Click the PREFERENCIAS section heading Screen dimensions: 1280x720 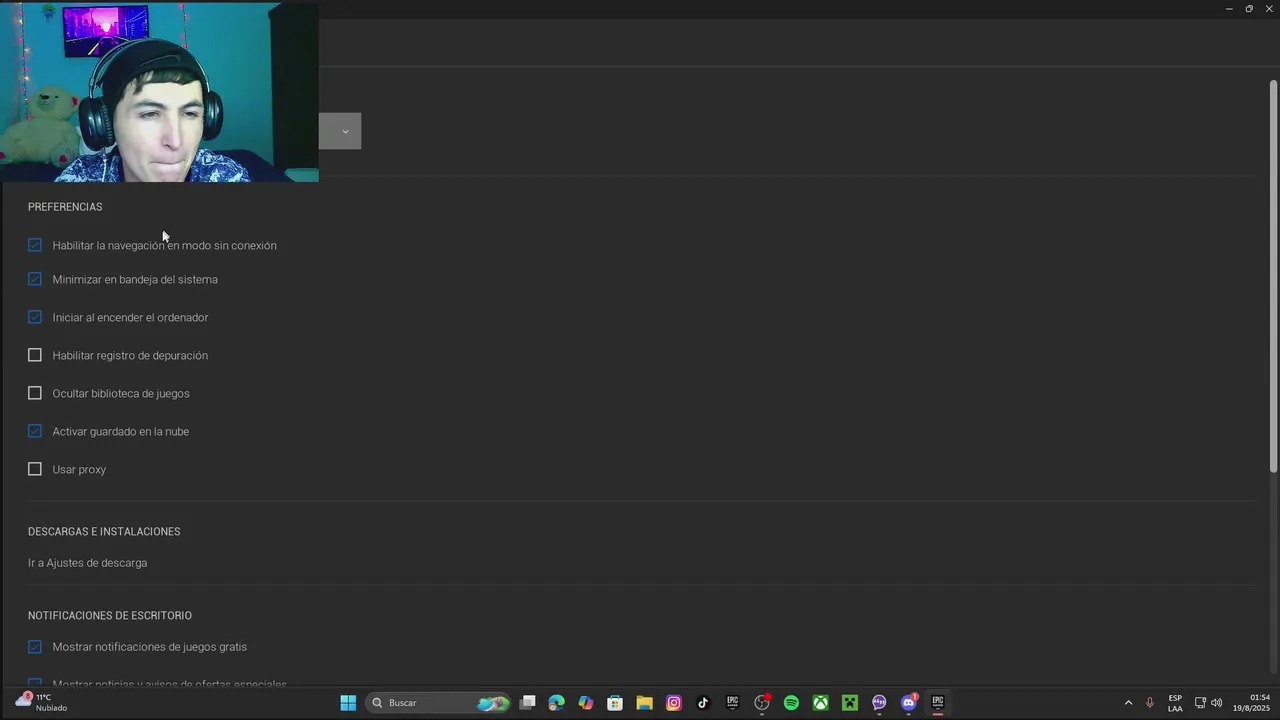tap(65, 207)
